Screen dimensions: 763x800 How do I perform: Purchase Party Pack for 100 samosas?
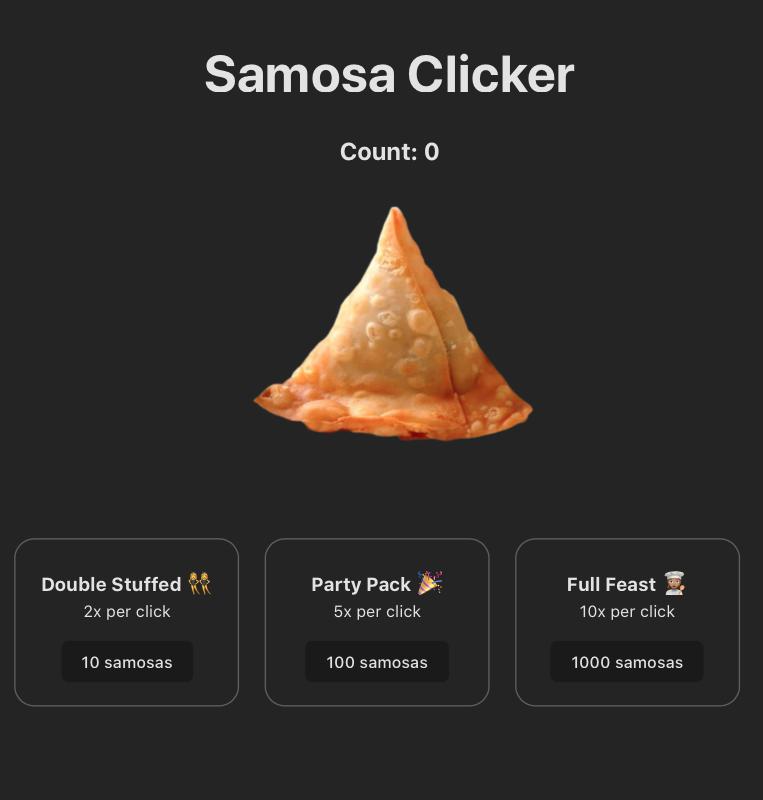pyautogui.click(x=377, y=662)
